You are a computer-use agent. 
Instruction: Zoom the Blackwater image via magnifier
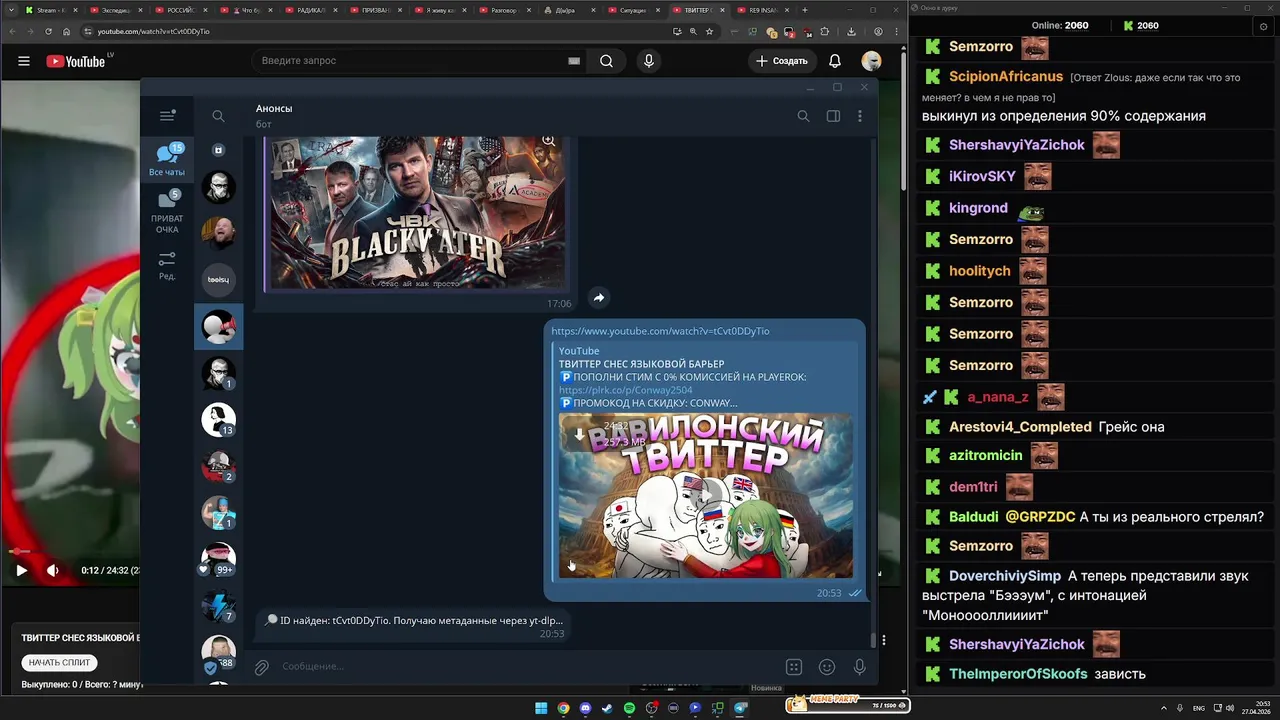pos(548,142)
